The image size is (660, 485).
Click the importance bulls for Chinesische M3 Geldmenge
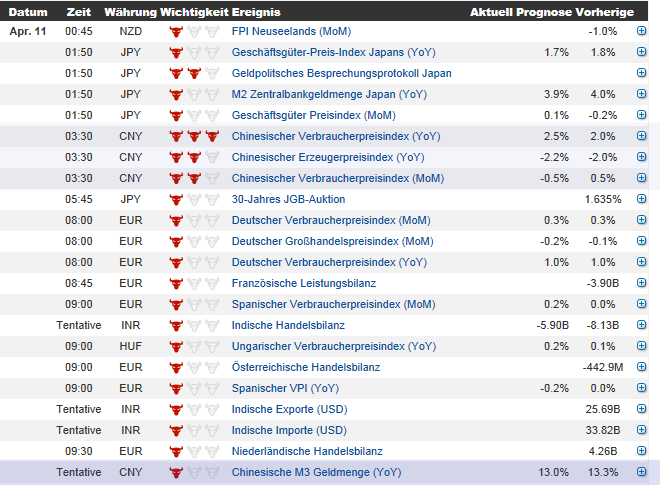tap(194, 472)
